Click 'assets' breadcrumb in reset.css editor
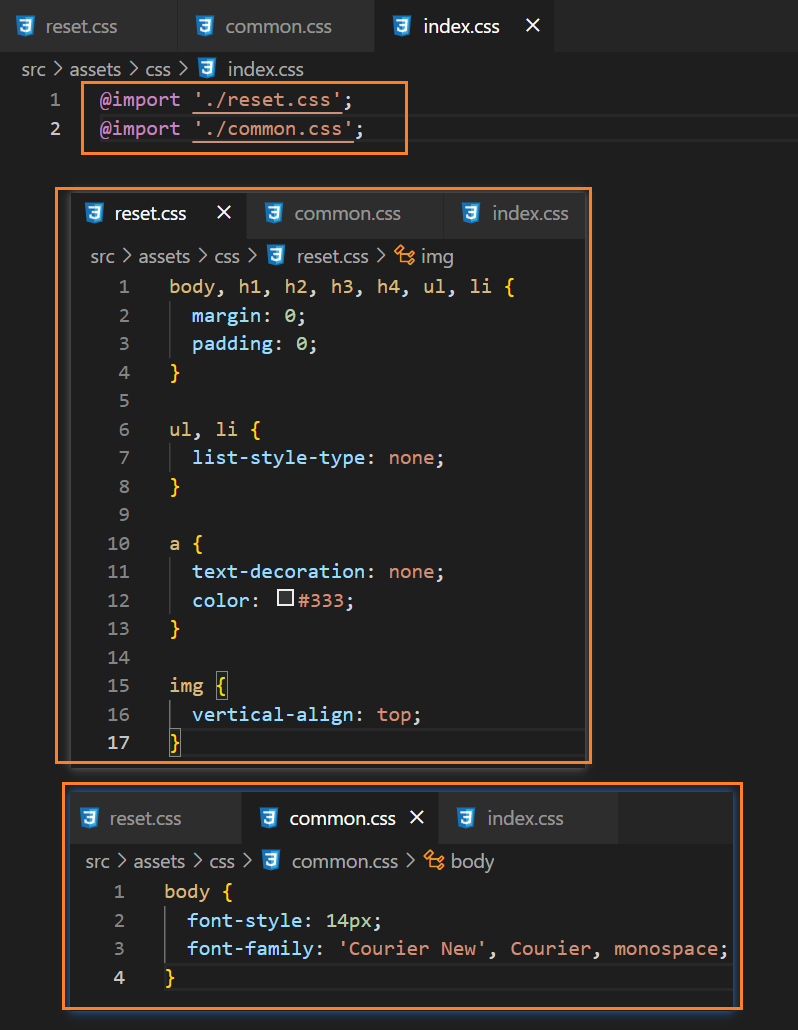Image resolution: width=798 pixels, height=1030 pixels. (x=164, y=257)
